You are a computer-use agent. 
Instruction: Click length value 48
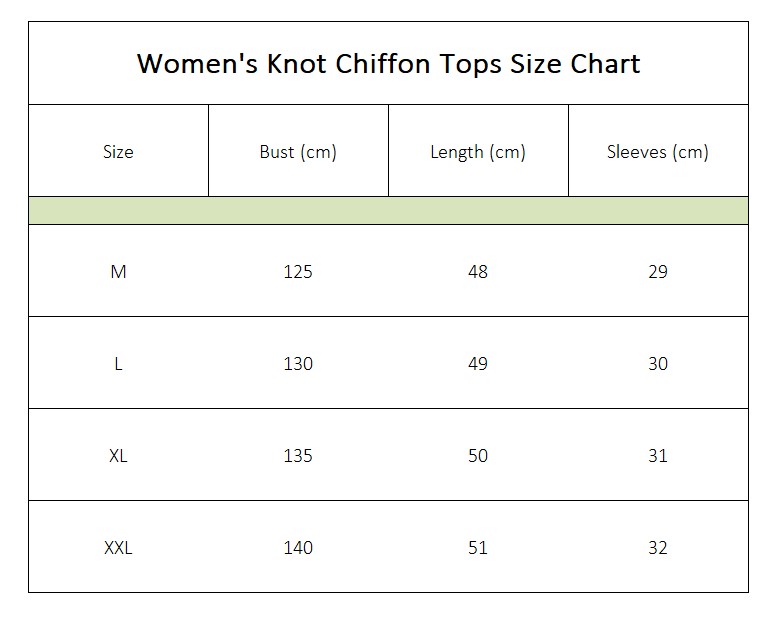click(478, 272)
